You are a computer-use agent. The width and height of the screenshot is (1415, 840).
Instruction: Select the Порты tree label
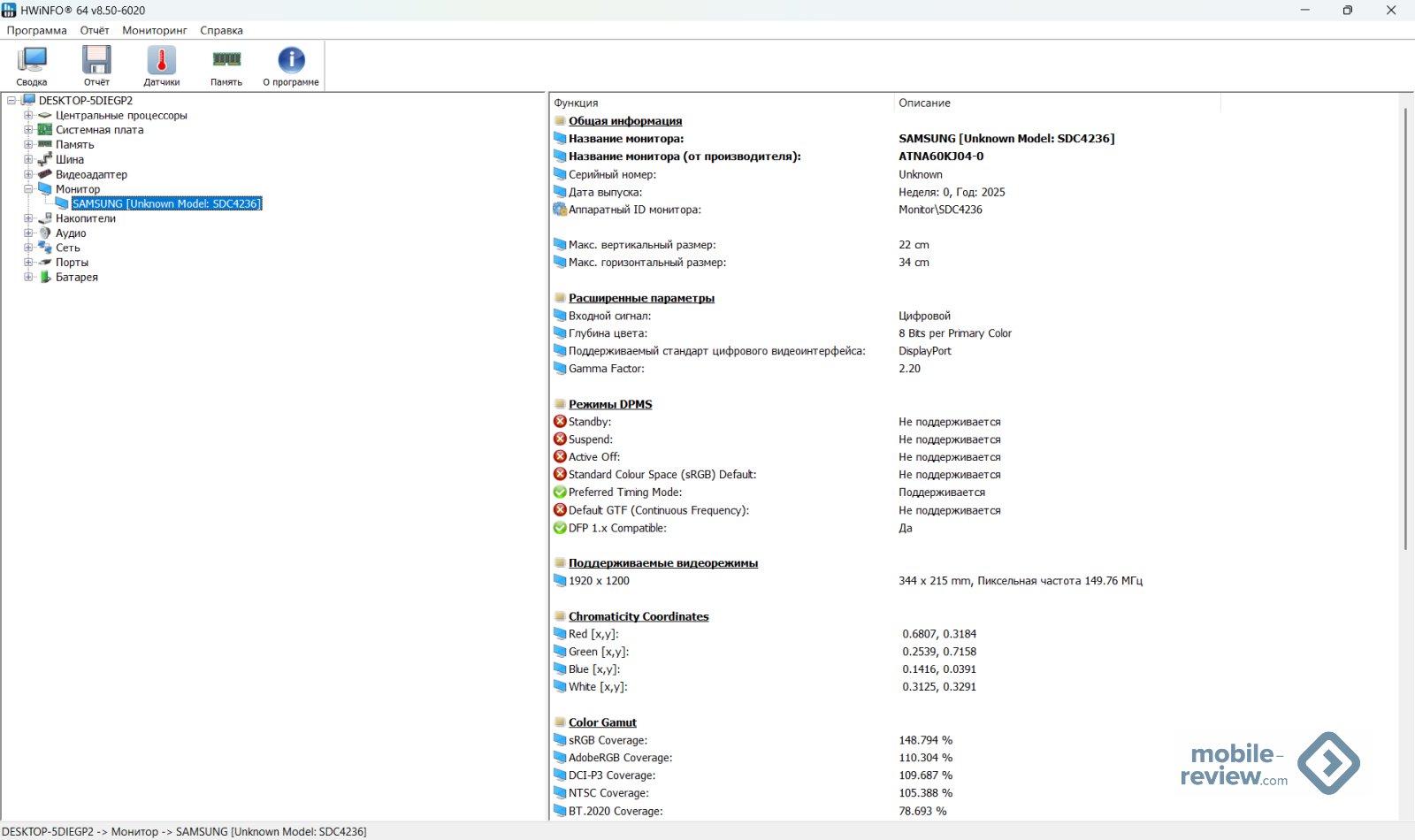(72, 263)
